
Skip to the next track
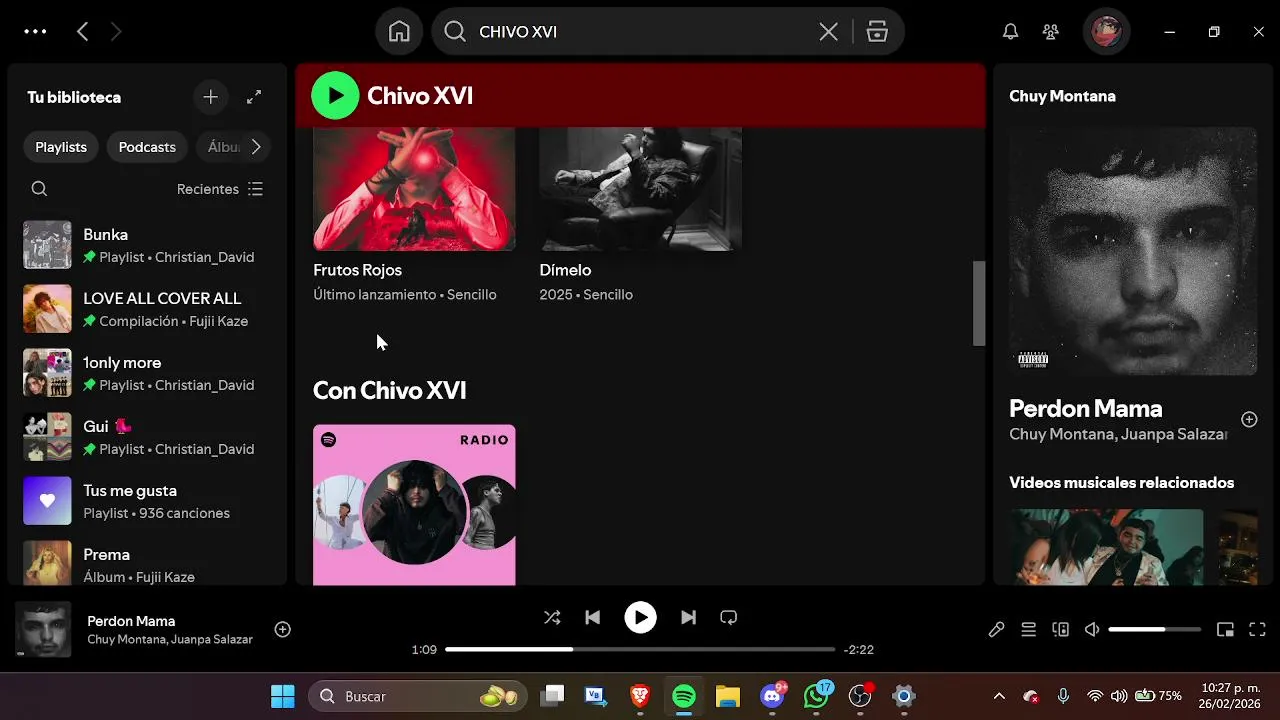[688, 618]
